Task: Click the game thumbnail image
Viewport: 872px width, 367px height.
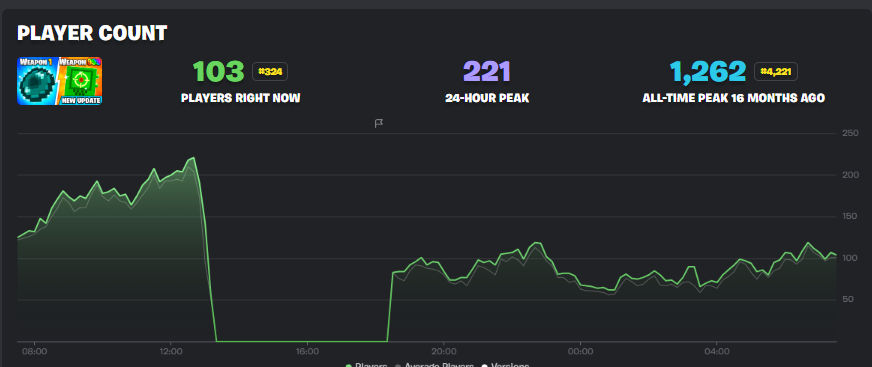Action: point(60,81)
